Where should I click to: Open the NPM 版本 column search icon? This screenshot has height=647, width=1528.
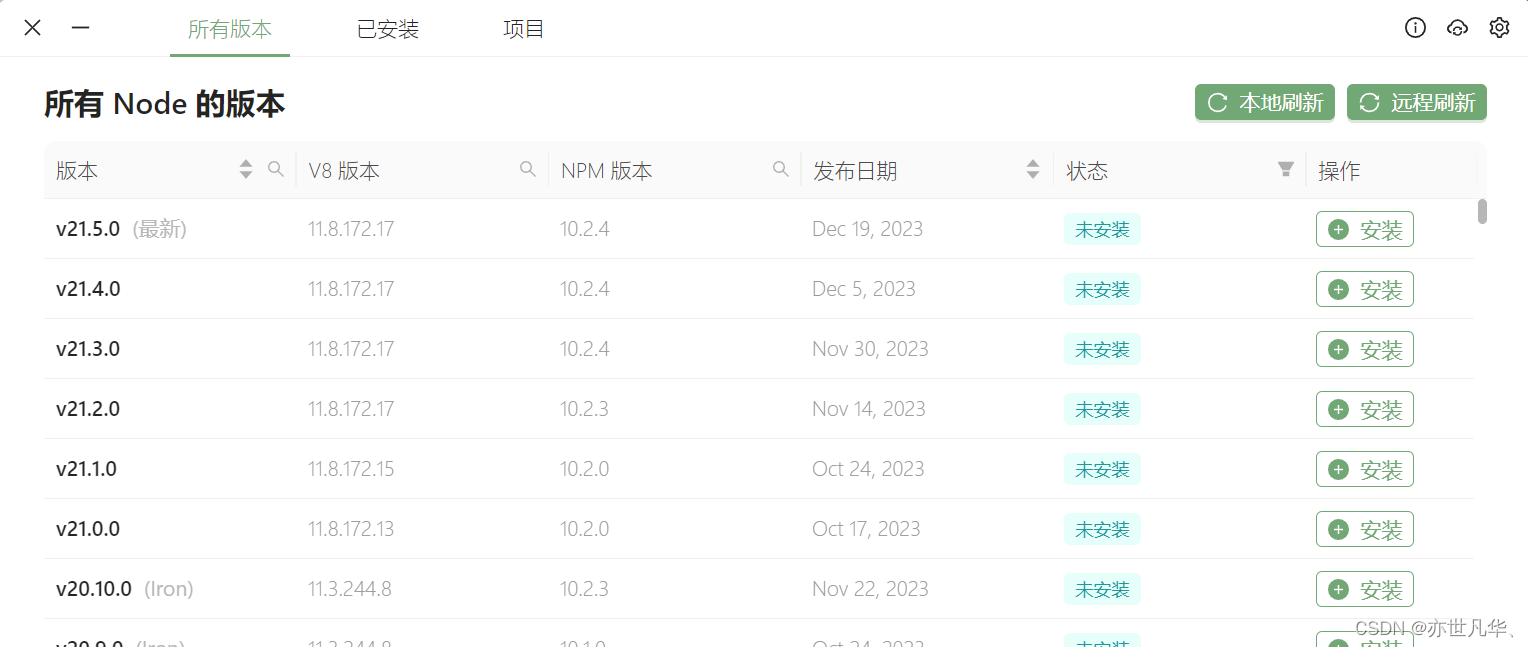point(781,170)
